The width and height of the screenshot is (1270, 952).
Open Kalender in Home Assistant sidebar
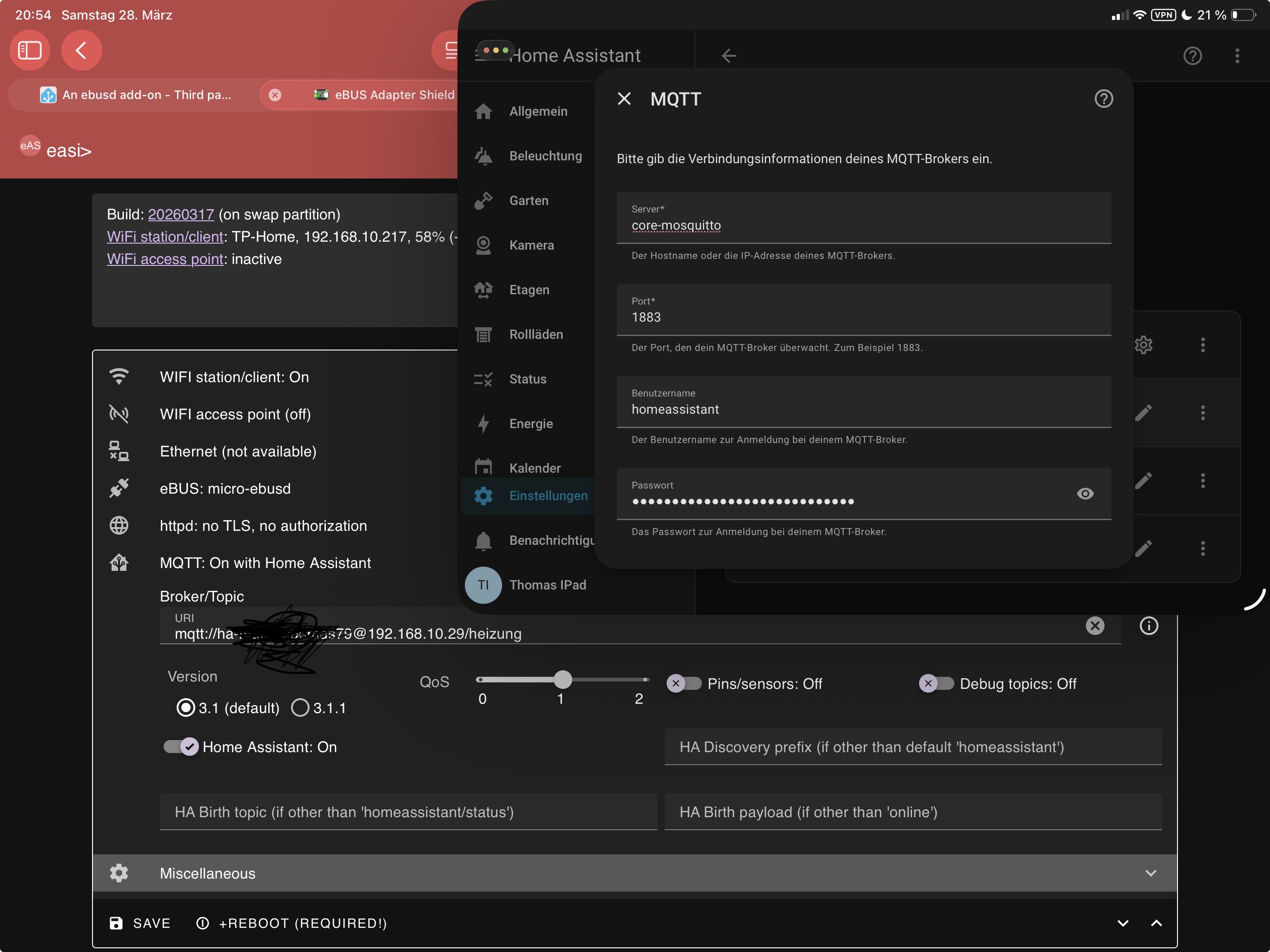click(x=528, y=467)
